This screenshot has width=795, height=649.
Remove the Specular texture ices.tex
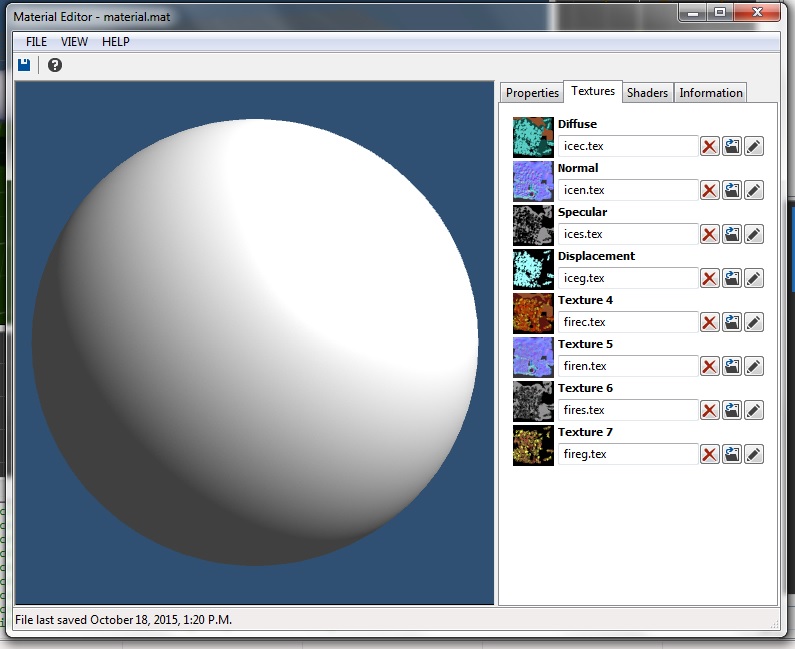coord(709,234)
